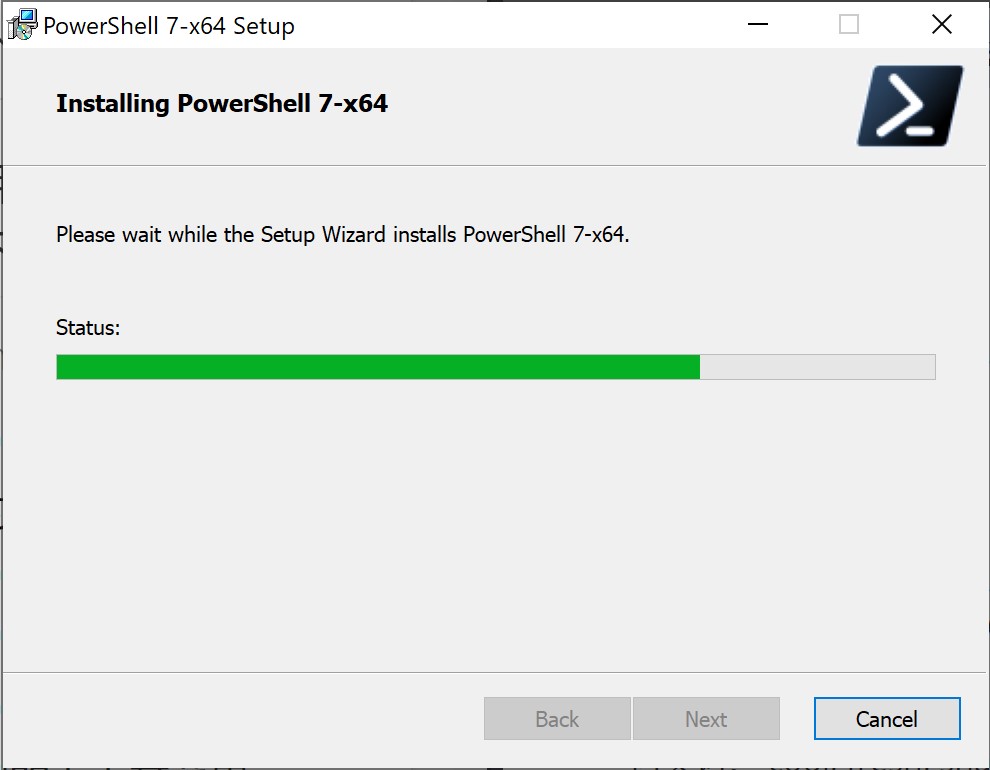This screenshot has width=990, height=770.
Task: Close the setup window with the X
Action: coord(941,25)
